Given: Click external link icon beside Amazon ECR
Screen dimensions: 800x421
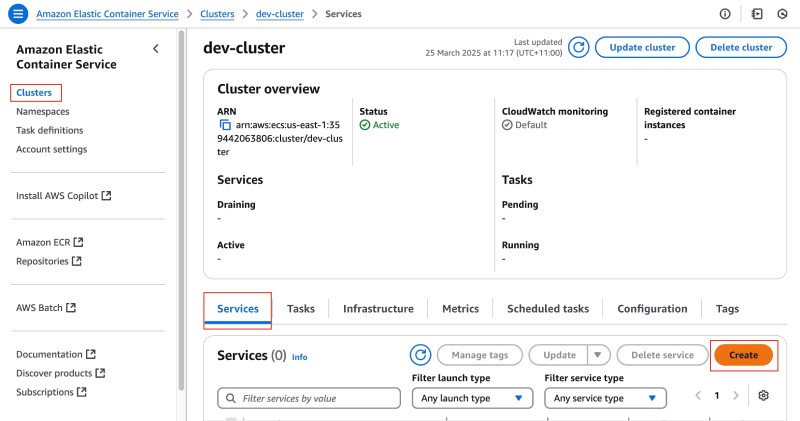Looking at the screenshot, I should [x=78, y=242].
